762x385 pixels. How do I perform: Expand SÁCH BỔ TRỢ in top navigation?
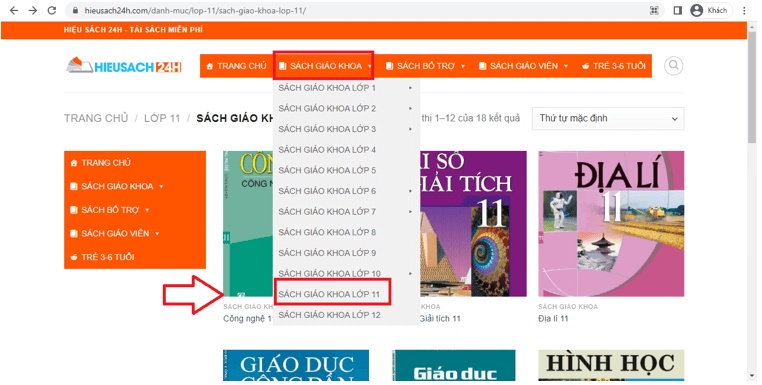click(425, 66)
